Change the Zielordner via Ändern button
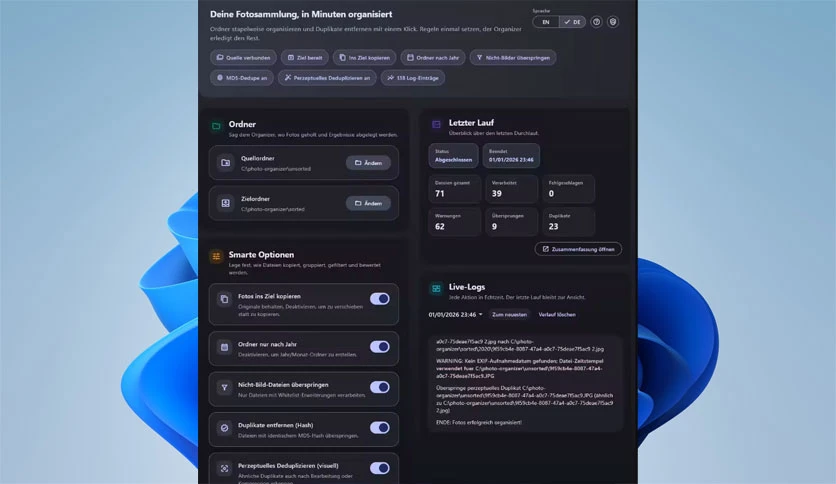Viewport: 836px width, 484px height. coord(368,203)
